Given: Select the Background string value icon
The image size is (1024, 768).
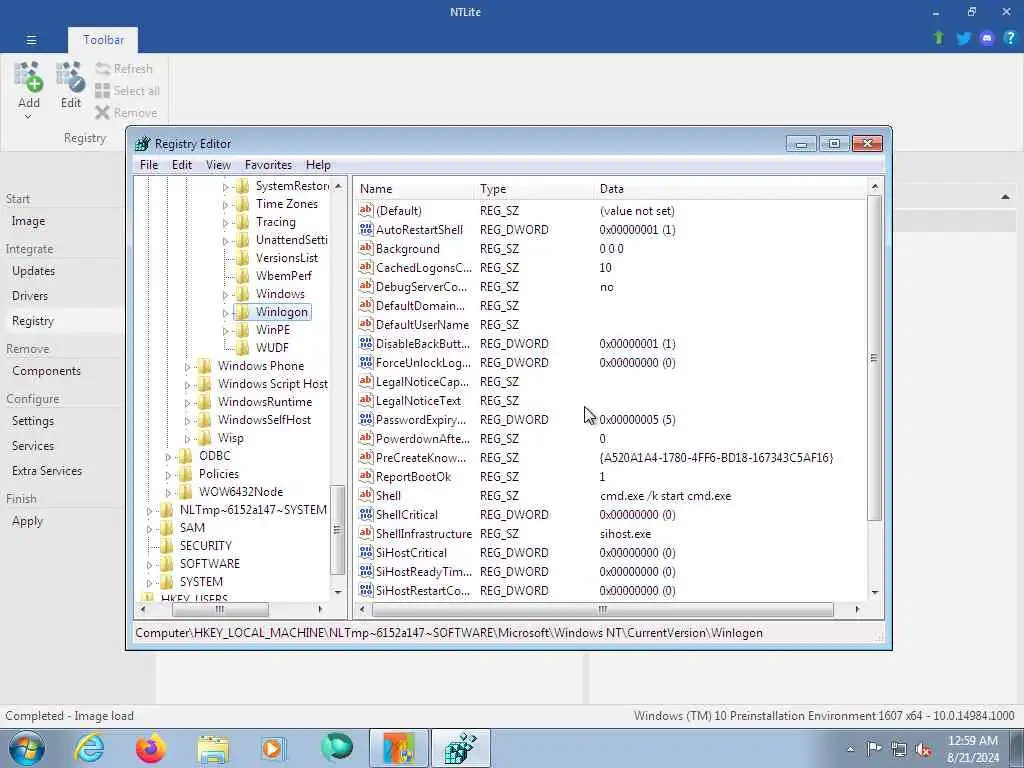Looking at the screenshot, I should pyautogui.click(x=366, y=249).
